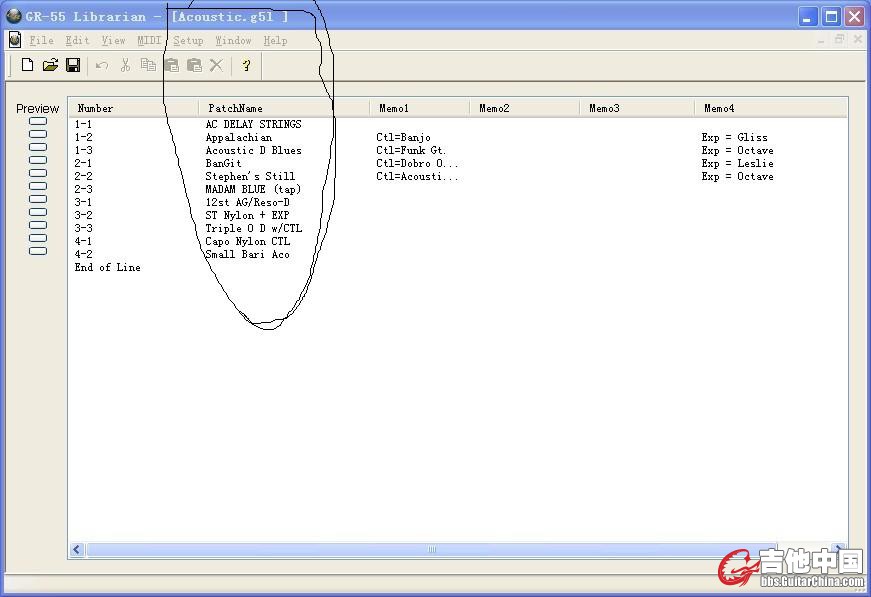Select the Appalachian patch row

[x=238, y=138]
